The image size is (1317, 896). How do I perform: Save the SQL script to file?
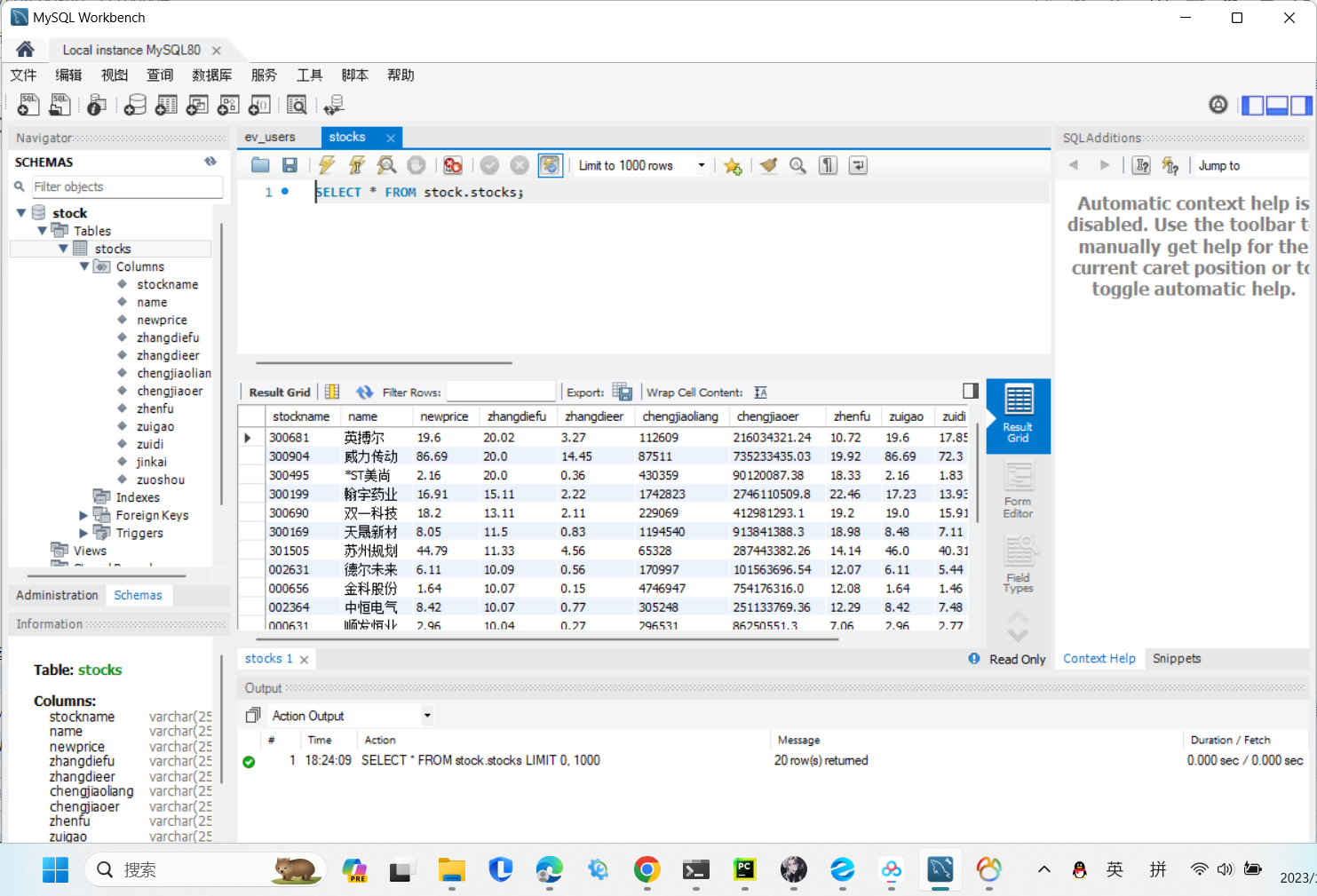tap(290, 165)
